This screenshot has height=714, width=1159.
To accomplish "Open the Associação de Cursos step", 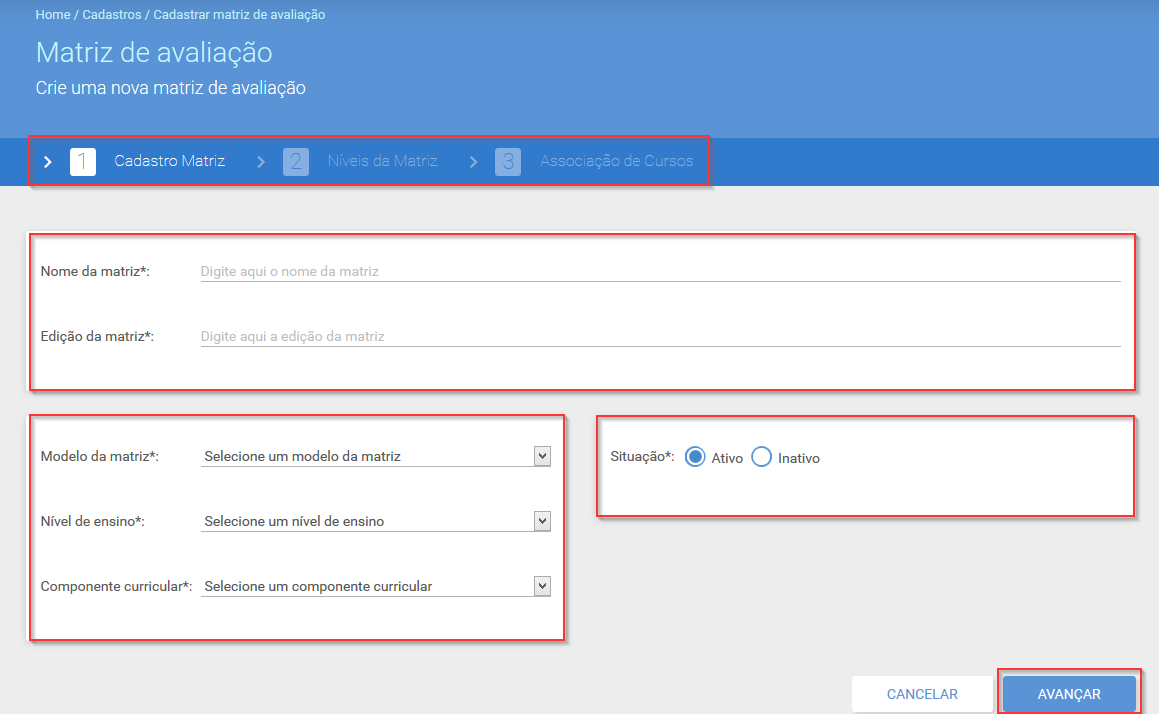I will [x=616, y=161].
